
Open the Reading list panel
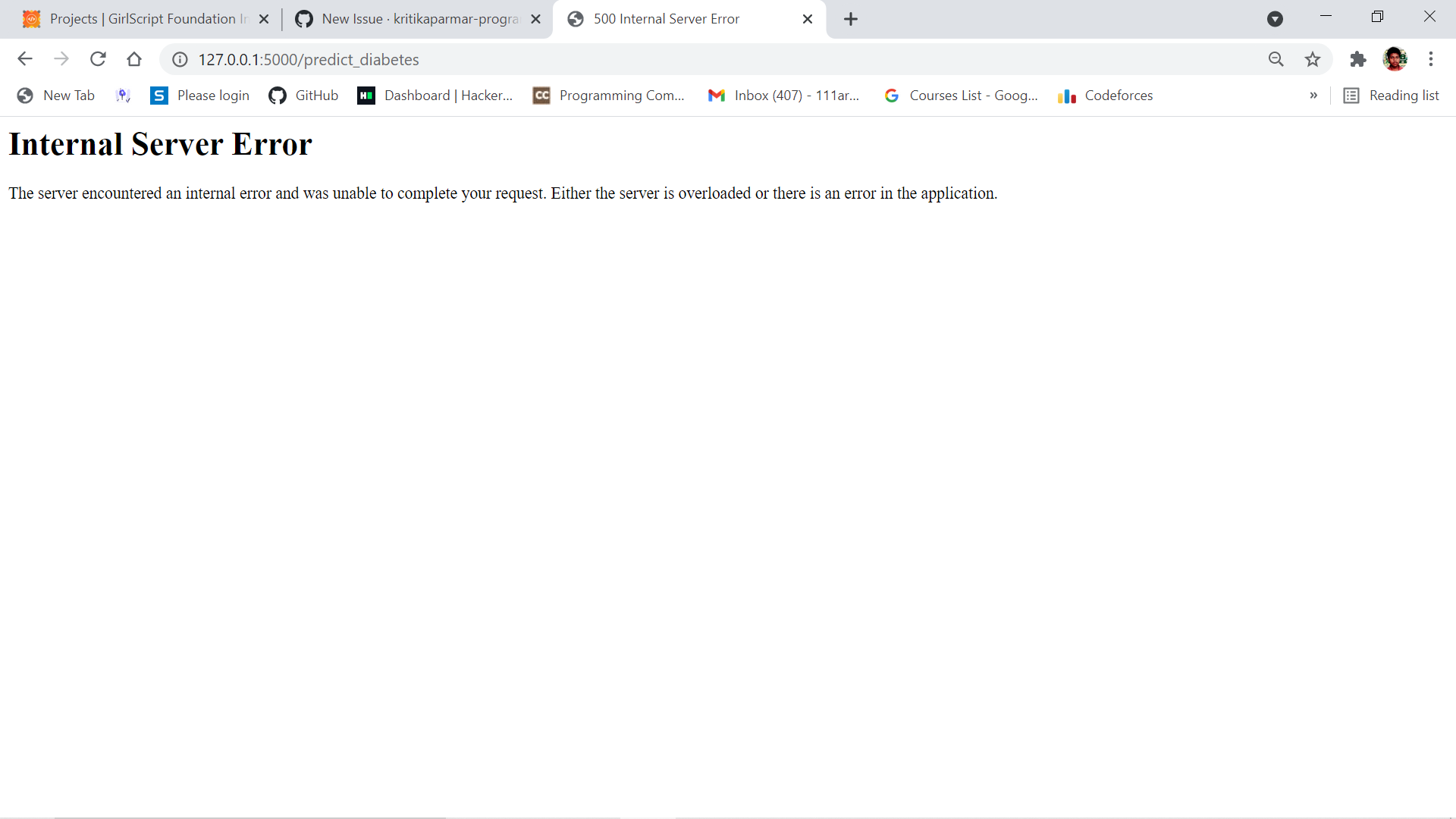click(1392, 96)
